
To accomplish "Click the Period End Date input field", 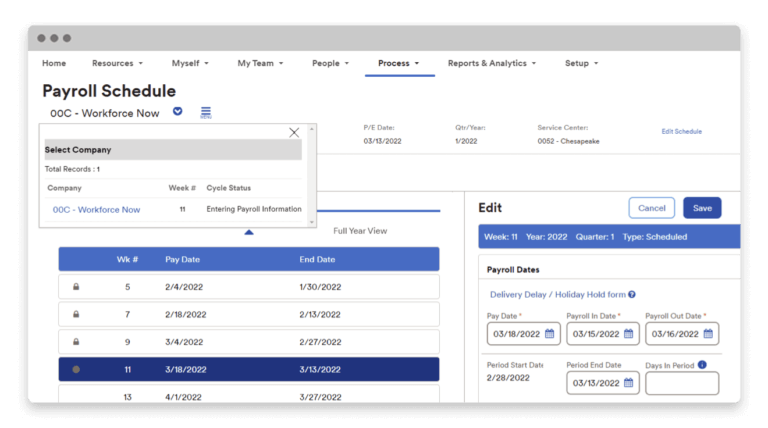I will click(603, 383).
